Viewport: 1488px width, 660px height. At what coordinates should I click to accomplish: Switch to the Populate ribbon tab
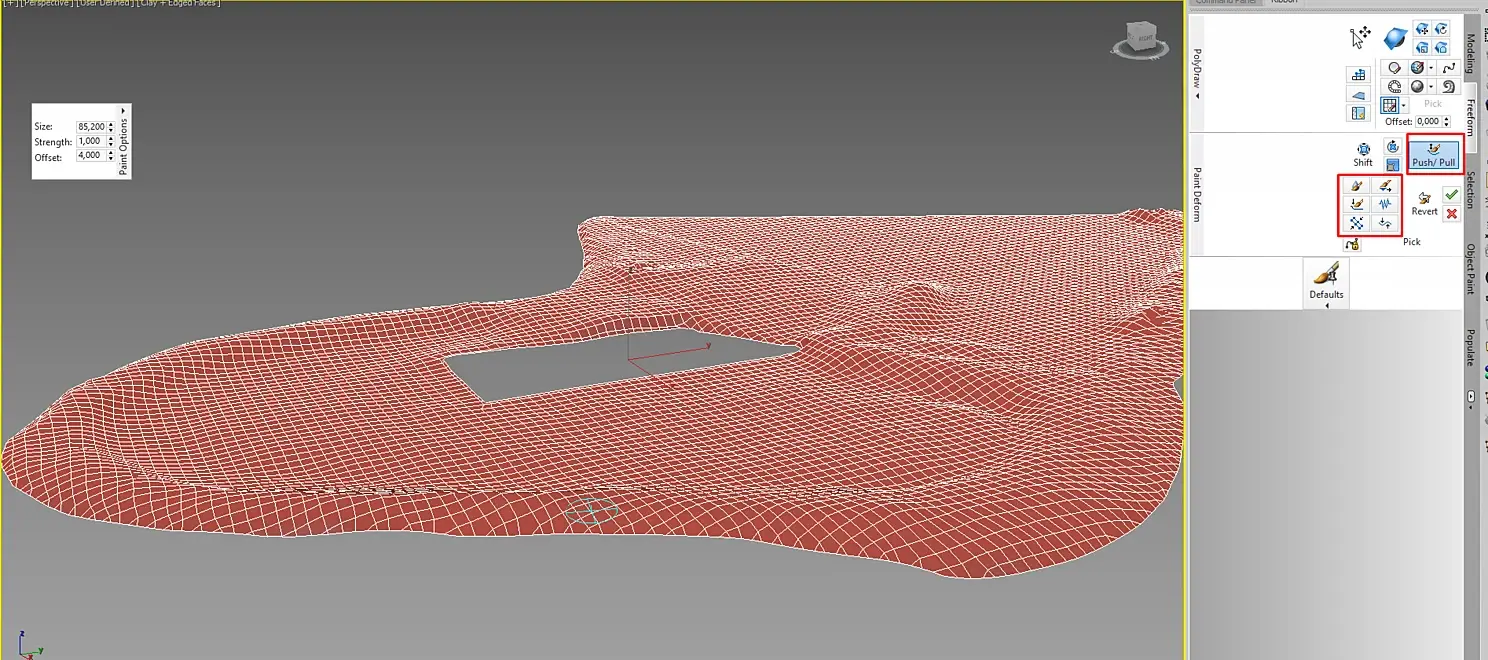1470,347
